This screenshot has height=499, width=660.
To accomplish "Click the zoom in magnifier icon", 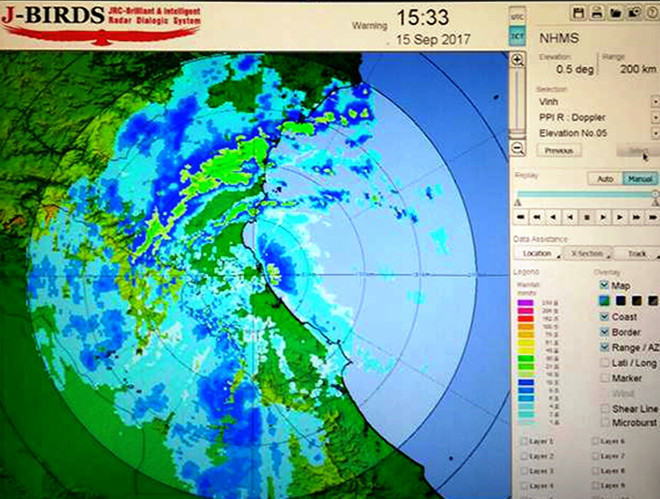I will pos(517,61).
